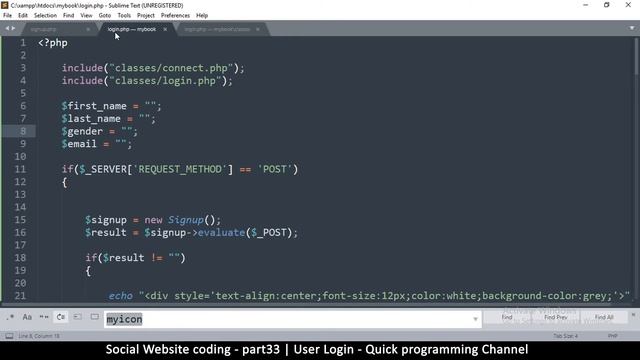This screenshot has width=640, height=360.
Task: Click the $email variable on line 9
Action: [x=79, y=144]
